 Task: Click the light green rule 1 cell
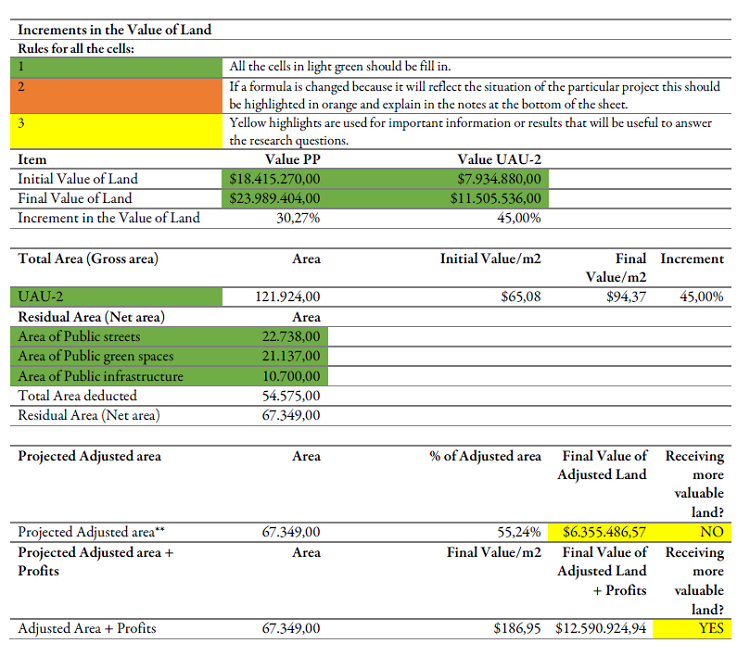pos(120,67)
